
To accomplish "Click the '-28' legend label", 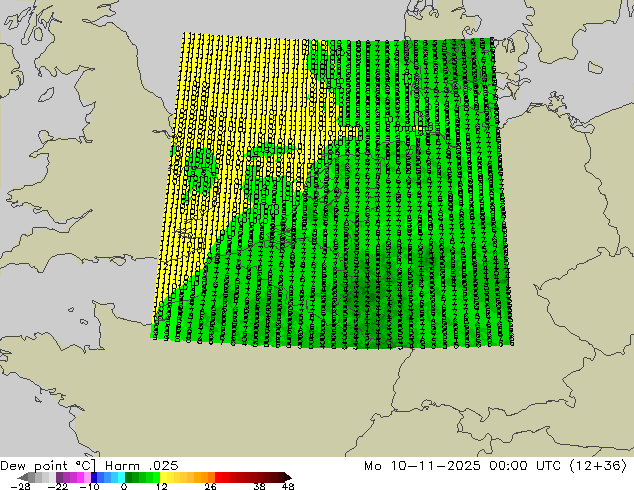I will coord(20,486).
